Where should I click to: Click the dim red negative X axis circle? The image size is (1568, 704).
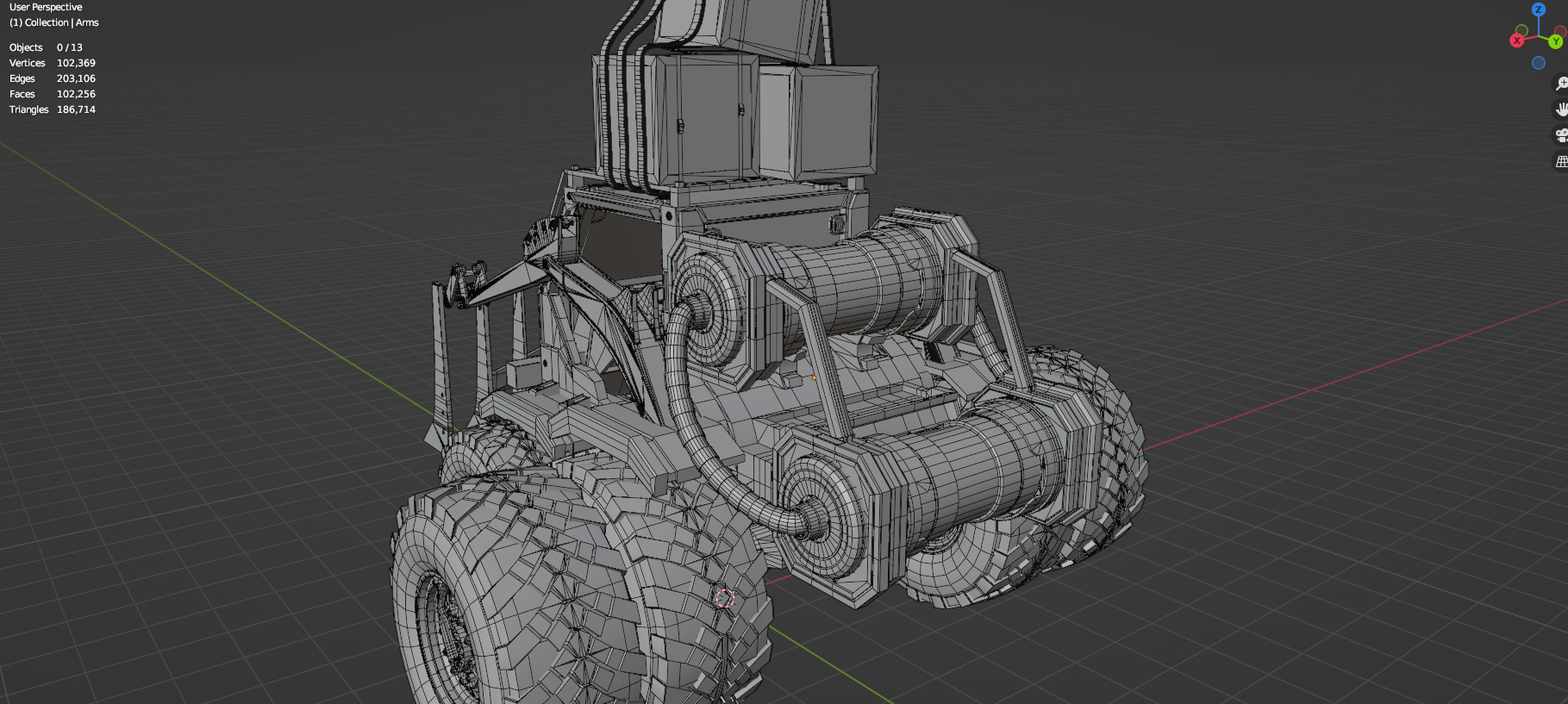click(x=1562, y=31)
